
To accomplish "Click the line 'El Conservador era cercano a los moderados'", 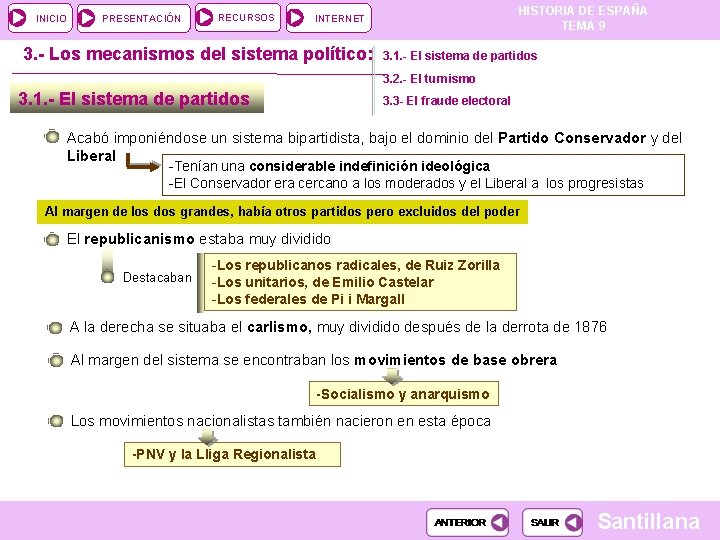I will (x=406, y=183).
